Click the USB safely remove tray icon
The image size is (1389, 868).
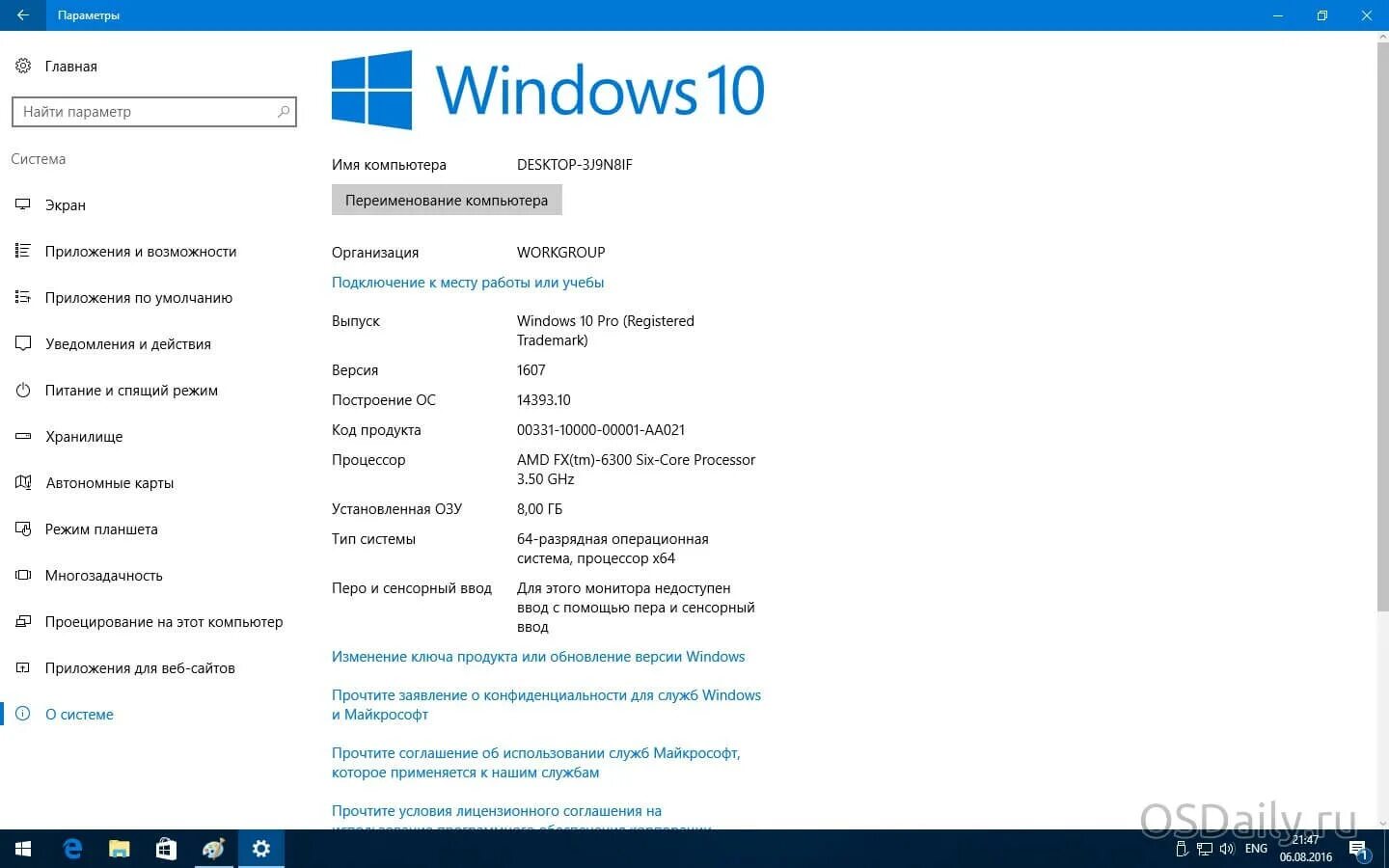(x=1182, y=849)
